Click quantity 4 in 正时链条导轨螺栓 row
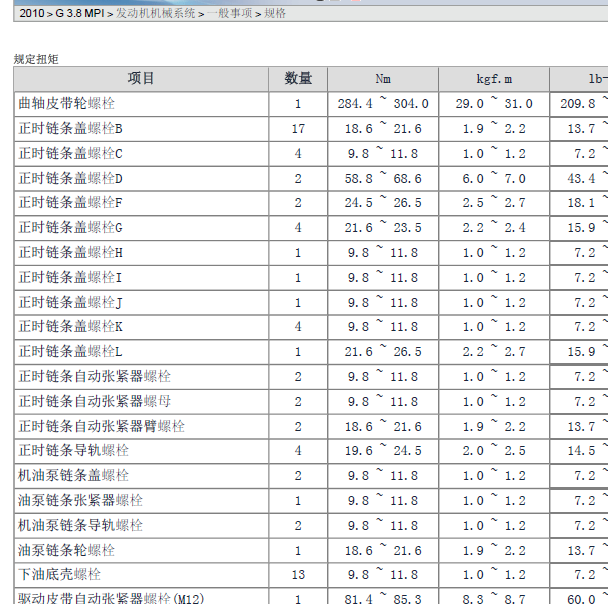Image resolution: width=608 pixels, height=604 pixels. [298, 450]
